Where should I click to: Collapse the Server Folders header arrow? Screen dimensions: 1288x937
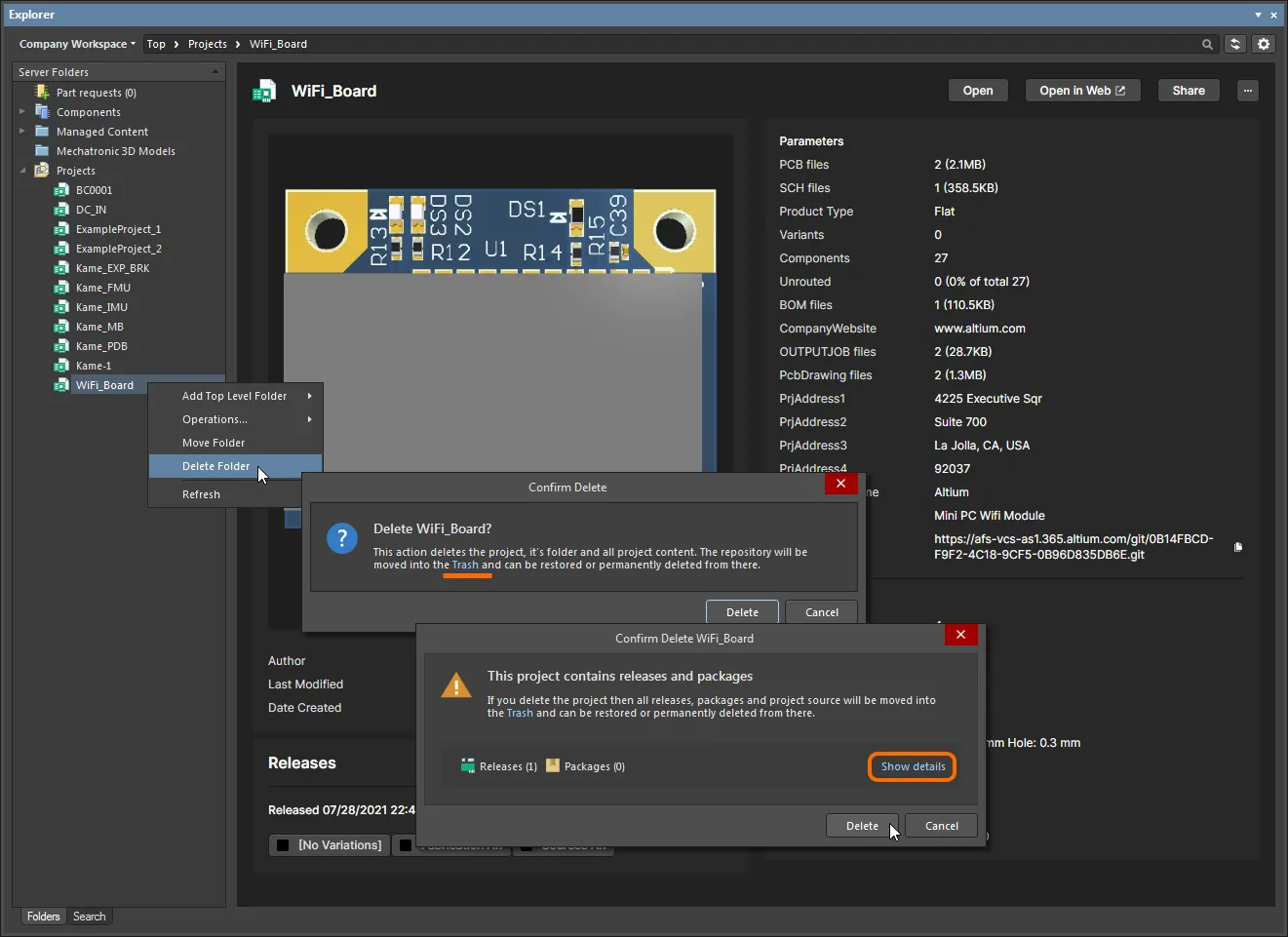click(215, 71)
